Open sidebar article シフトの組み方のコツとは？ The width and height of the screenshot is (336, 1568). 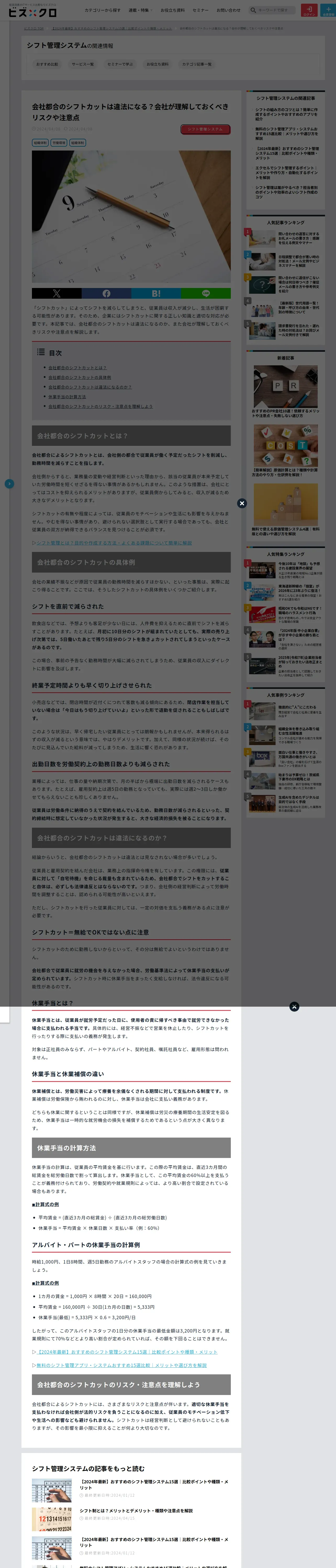287,114
